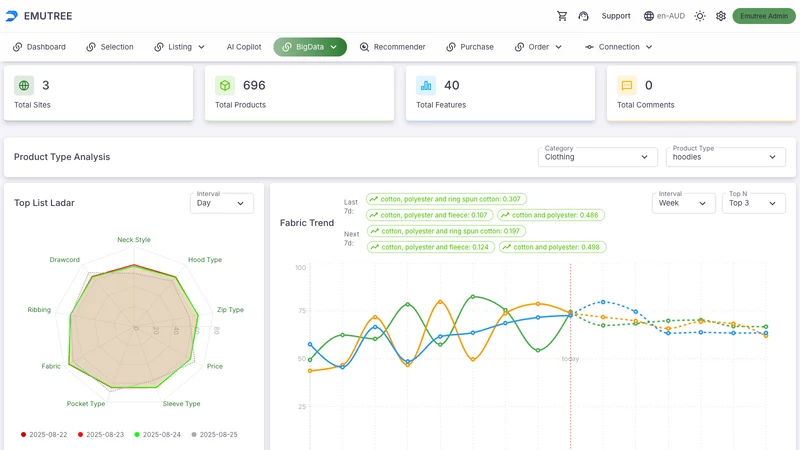Click the EMUTREE brand name
Screen dimensions: 800x450
pos(48,16)
